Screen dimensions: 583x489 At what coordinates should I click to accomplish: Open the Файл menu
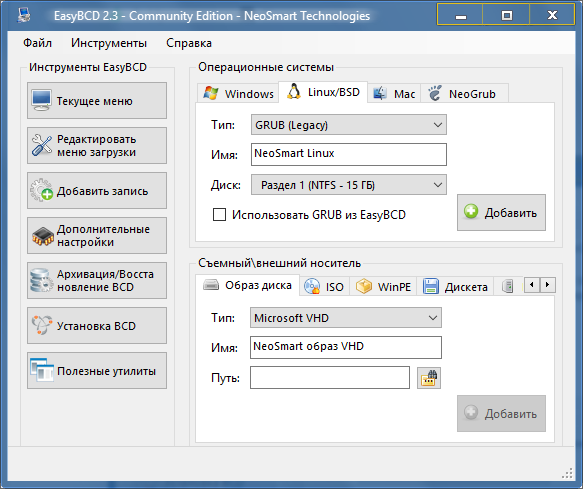tap(37, 43)
